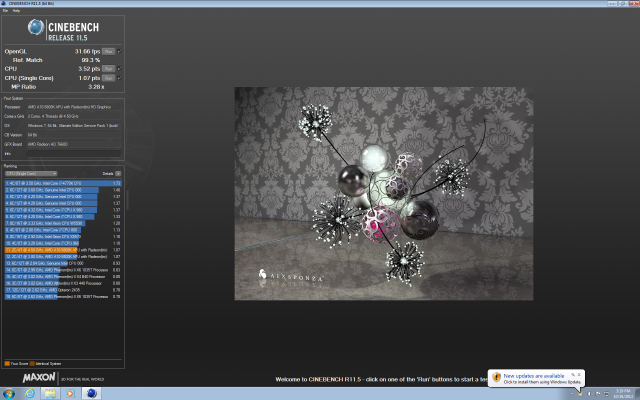Click the OpenGL 31.66 fps score
This screenshot has height=400, width=640.
pos(87,51)
